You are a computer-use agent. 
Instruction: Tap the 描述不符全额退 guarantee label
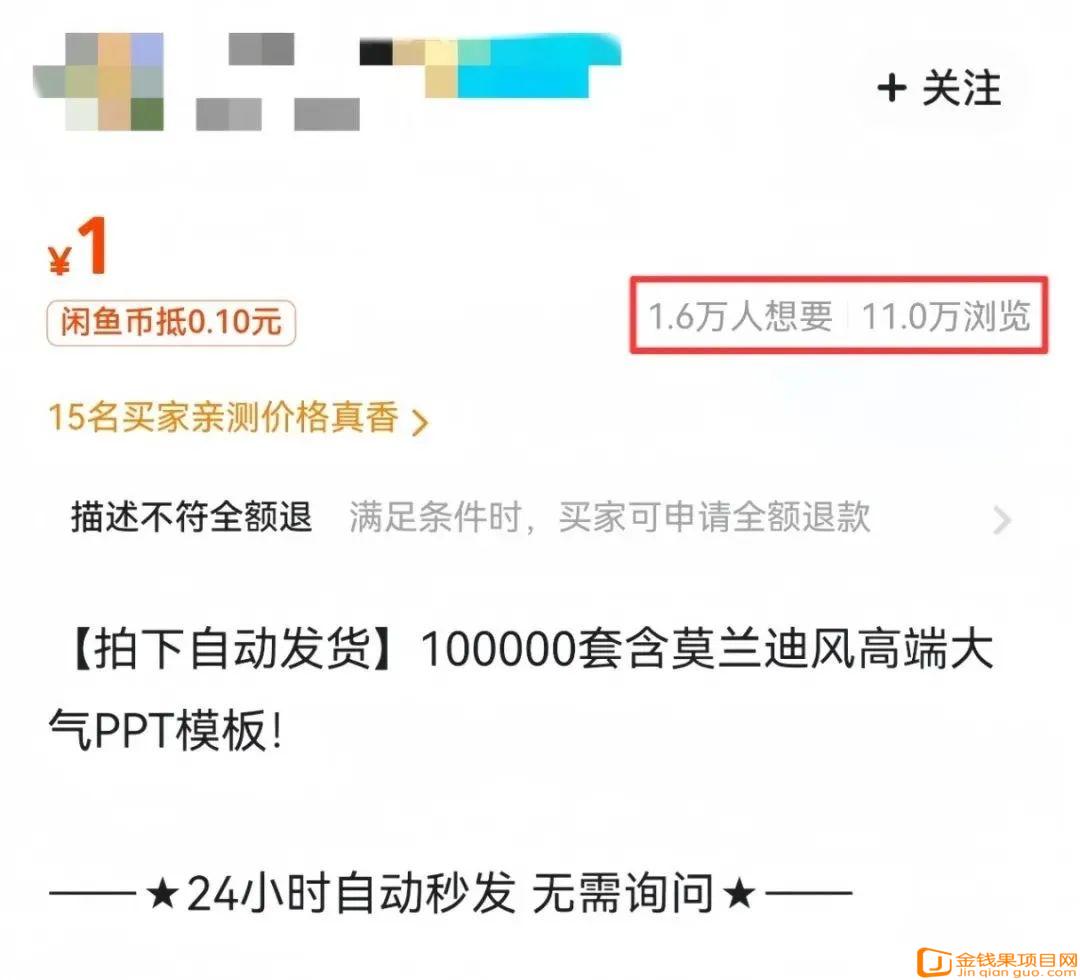pyautogui.click(x=191, y=517)
